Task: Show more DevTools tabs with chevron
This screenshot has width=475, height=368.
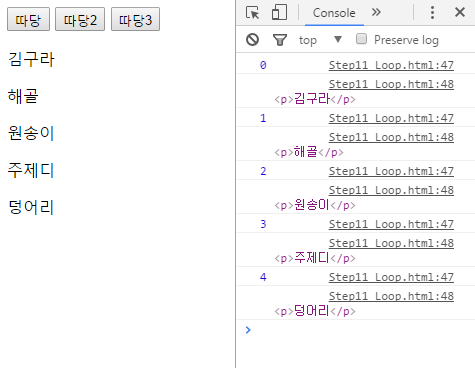Action: [x=376, y=12]
